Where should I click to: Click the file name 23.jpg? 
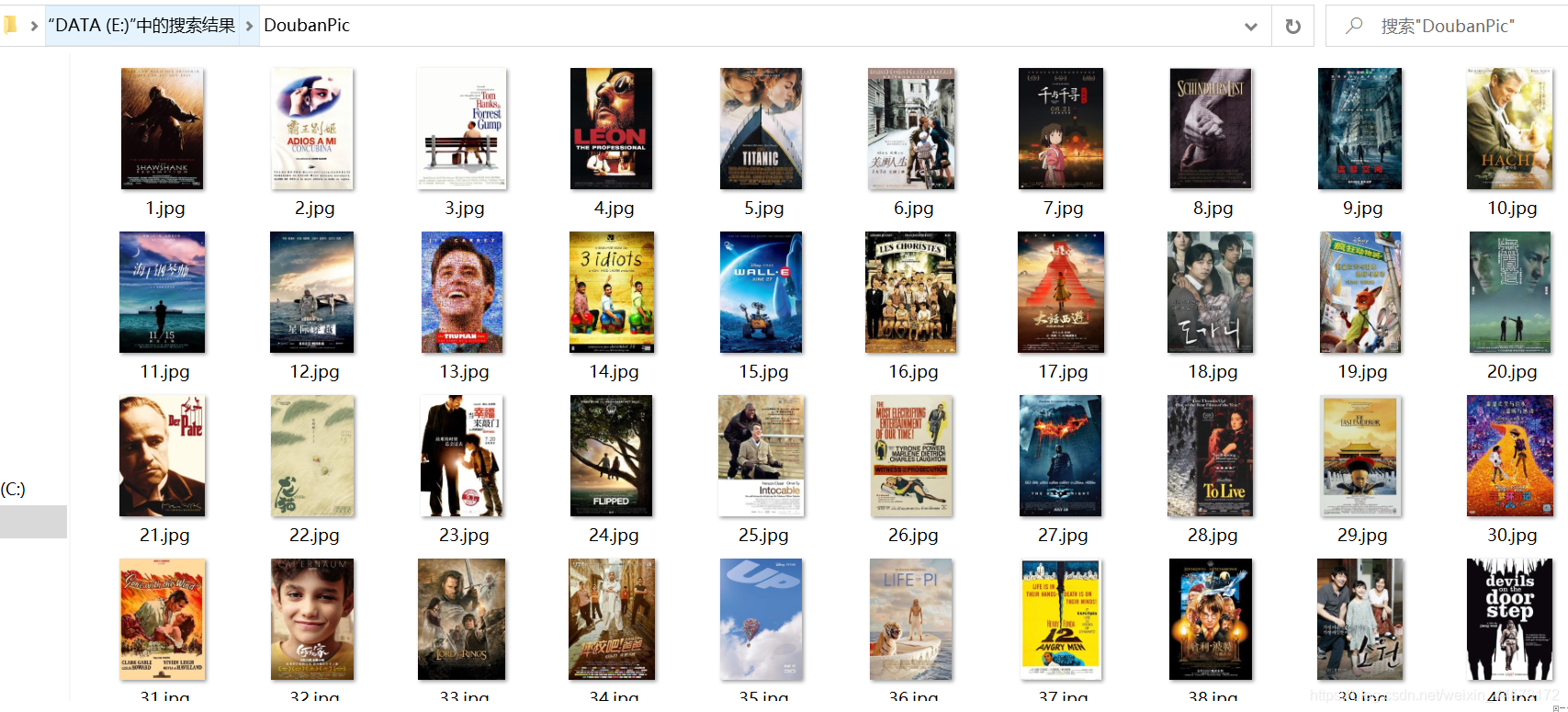click(464, 536)
